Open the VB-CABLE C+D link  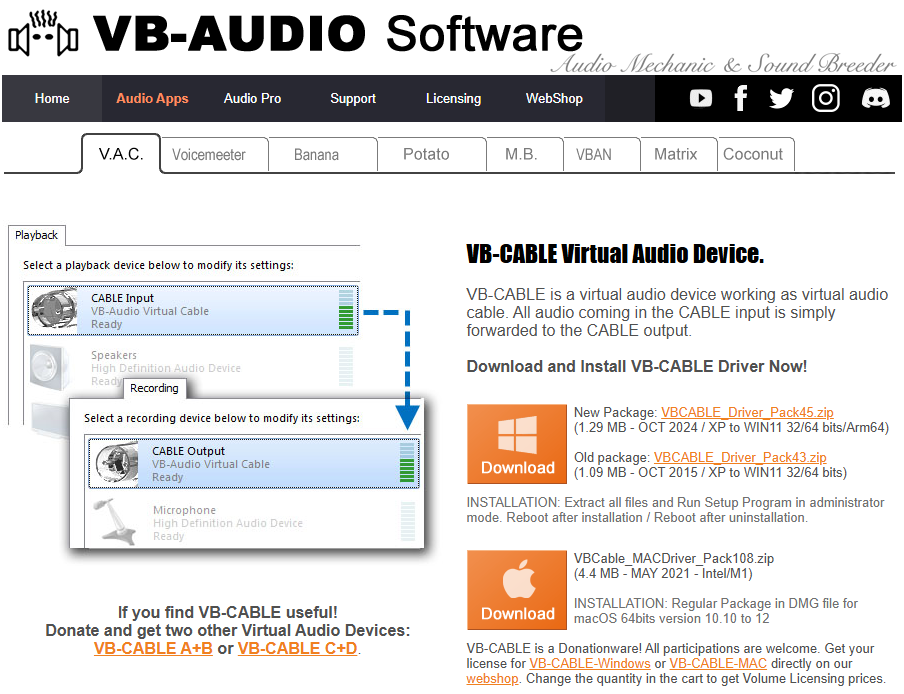pyautogui.click(x=297, y=648)
